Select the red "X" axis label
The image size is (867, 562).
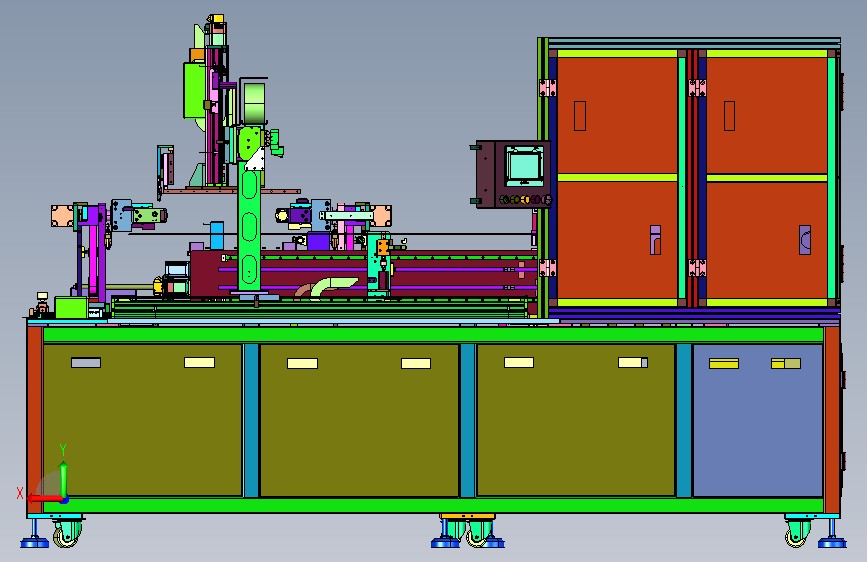coord(20,493)
